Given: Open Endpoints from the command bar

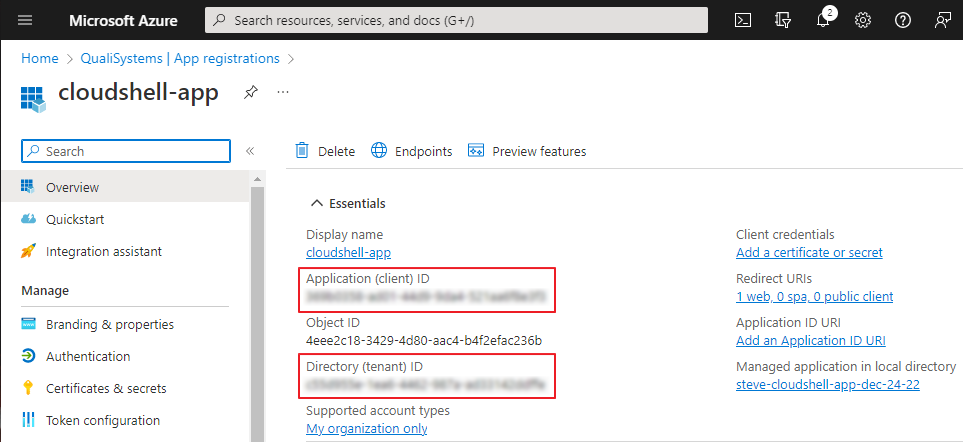Looking at the screenshot, I should click(411, 151).
